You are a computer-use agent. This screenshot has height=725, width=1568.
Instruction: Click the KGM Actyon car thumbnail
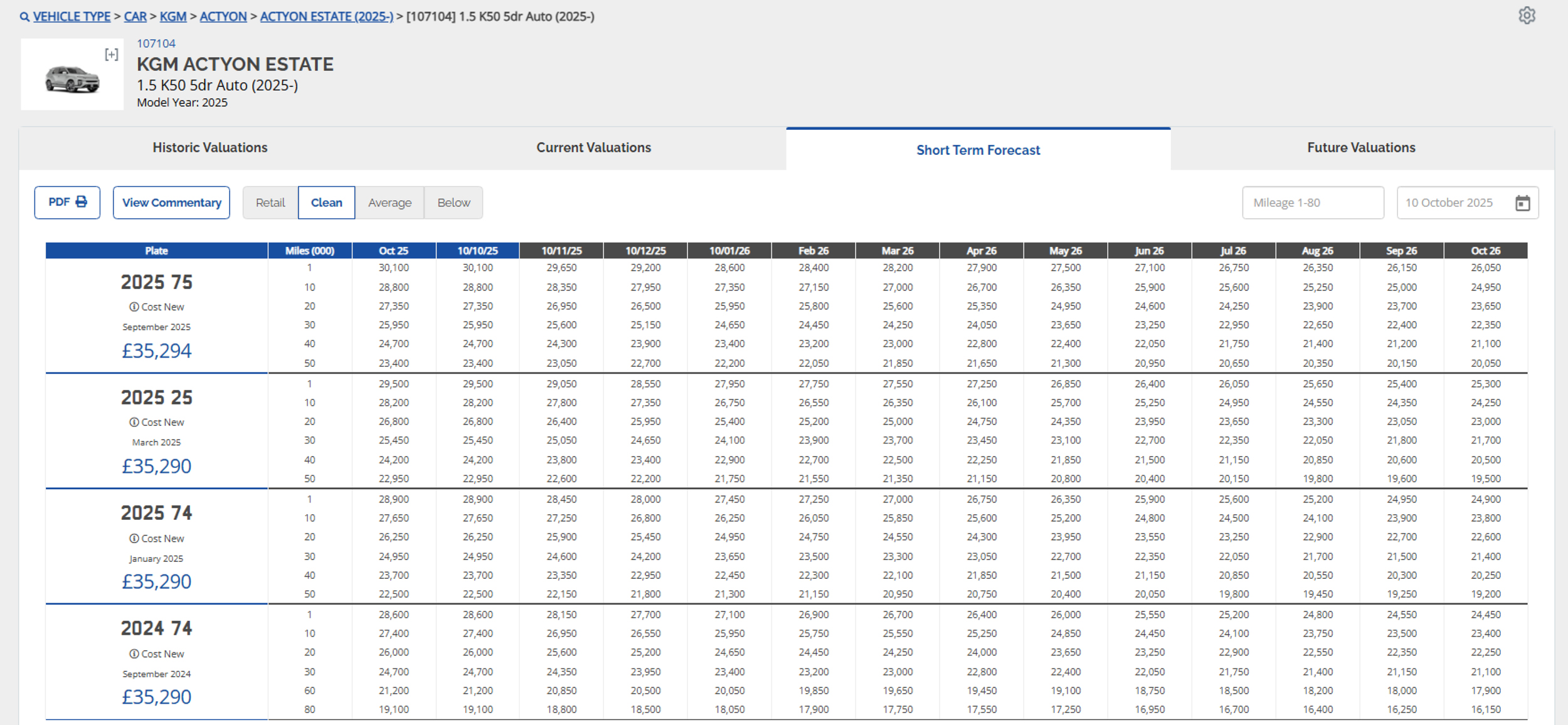coord(72,78)
